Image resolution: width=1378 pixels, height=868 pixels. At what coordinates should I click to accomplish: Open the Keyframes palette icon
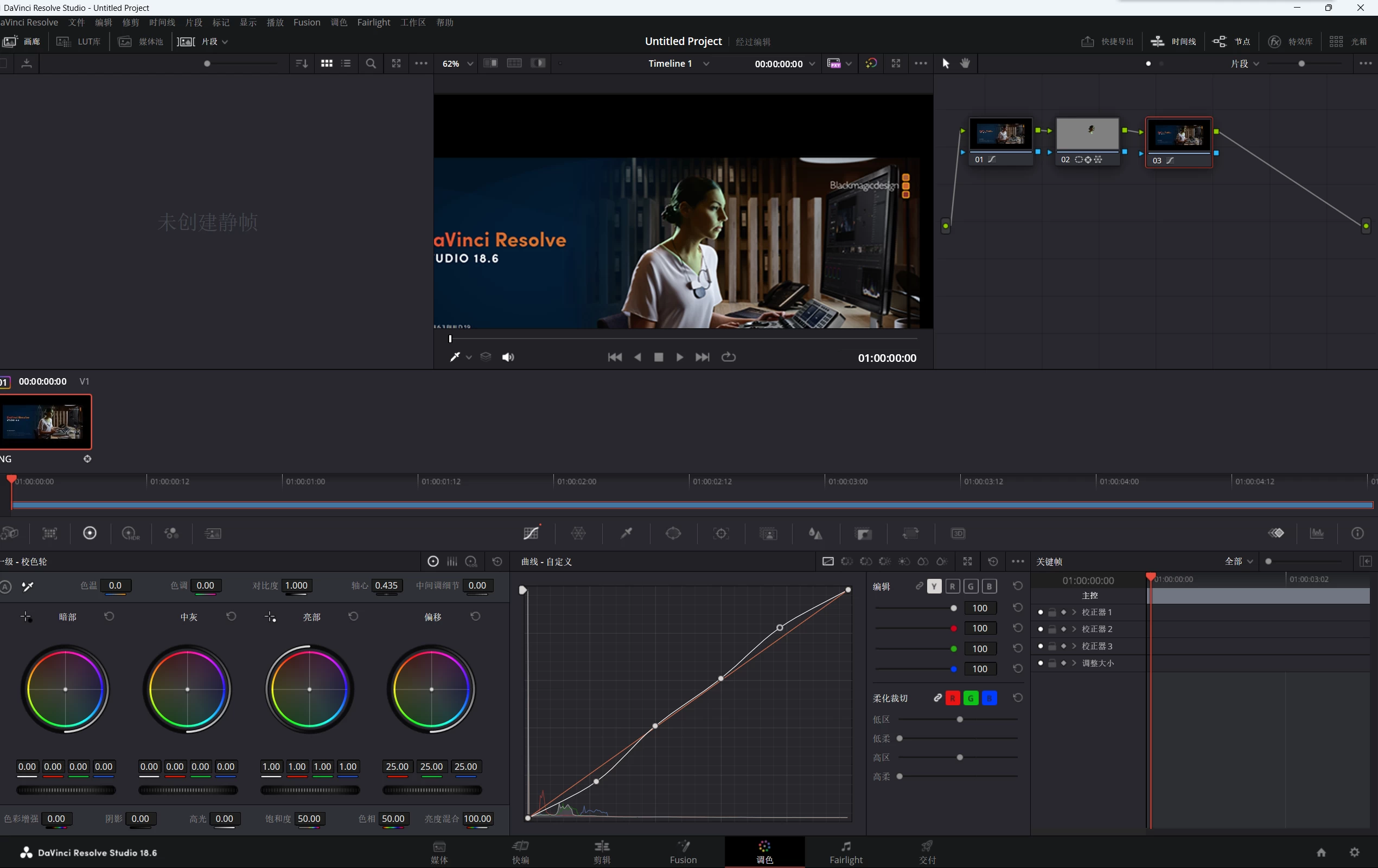pos(1276,533)
